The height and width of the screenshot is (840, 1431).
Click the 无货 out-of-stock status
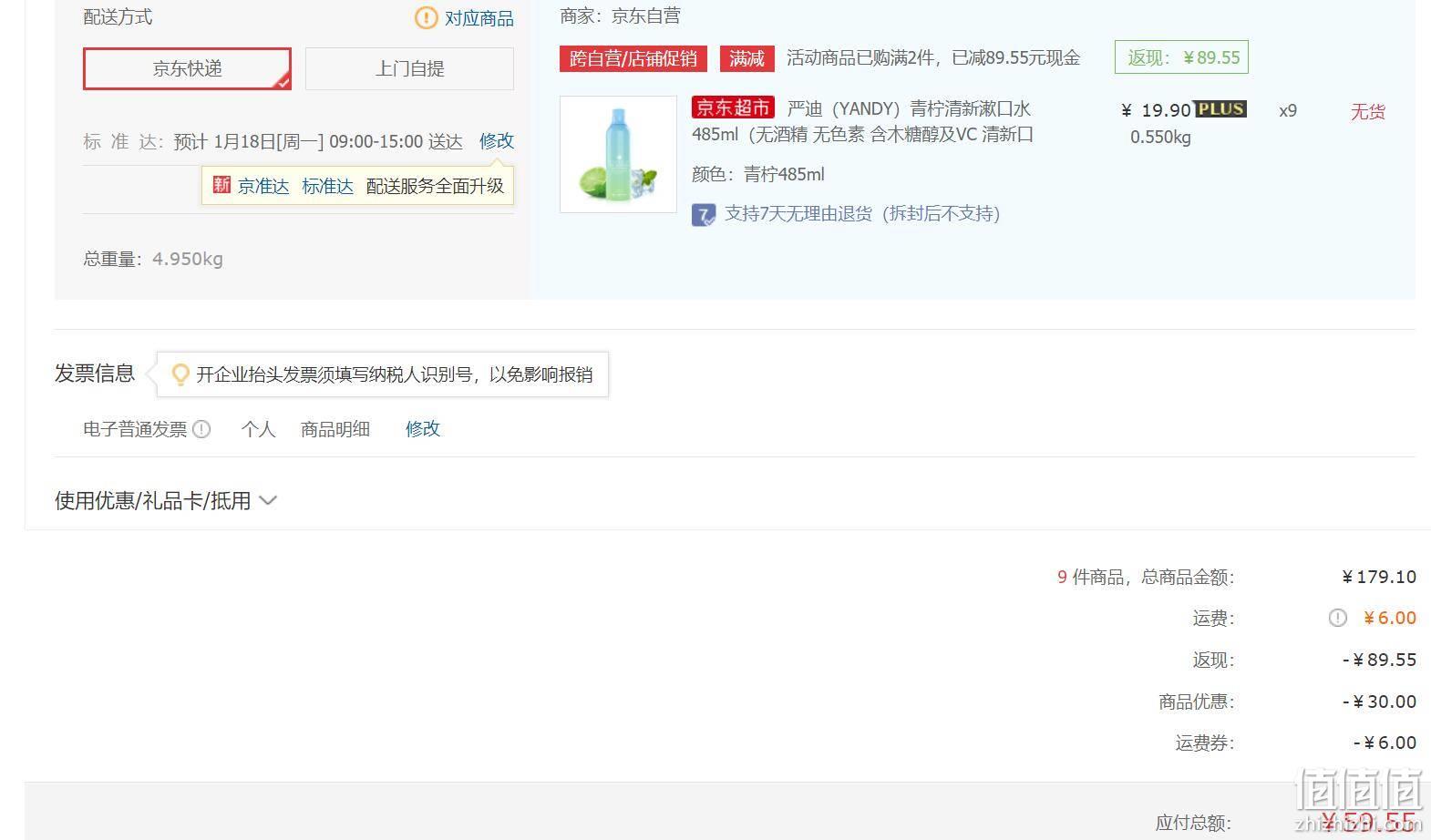tap(1367, 112)
